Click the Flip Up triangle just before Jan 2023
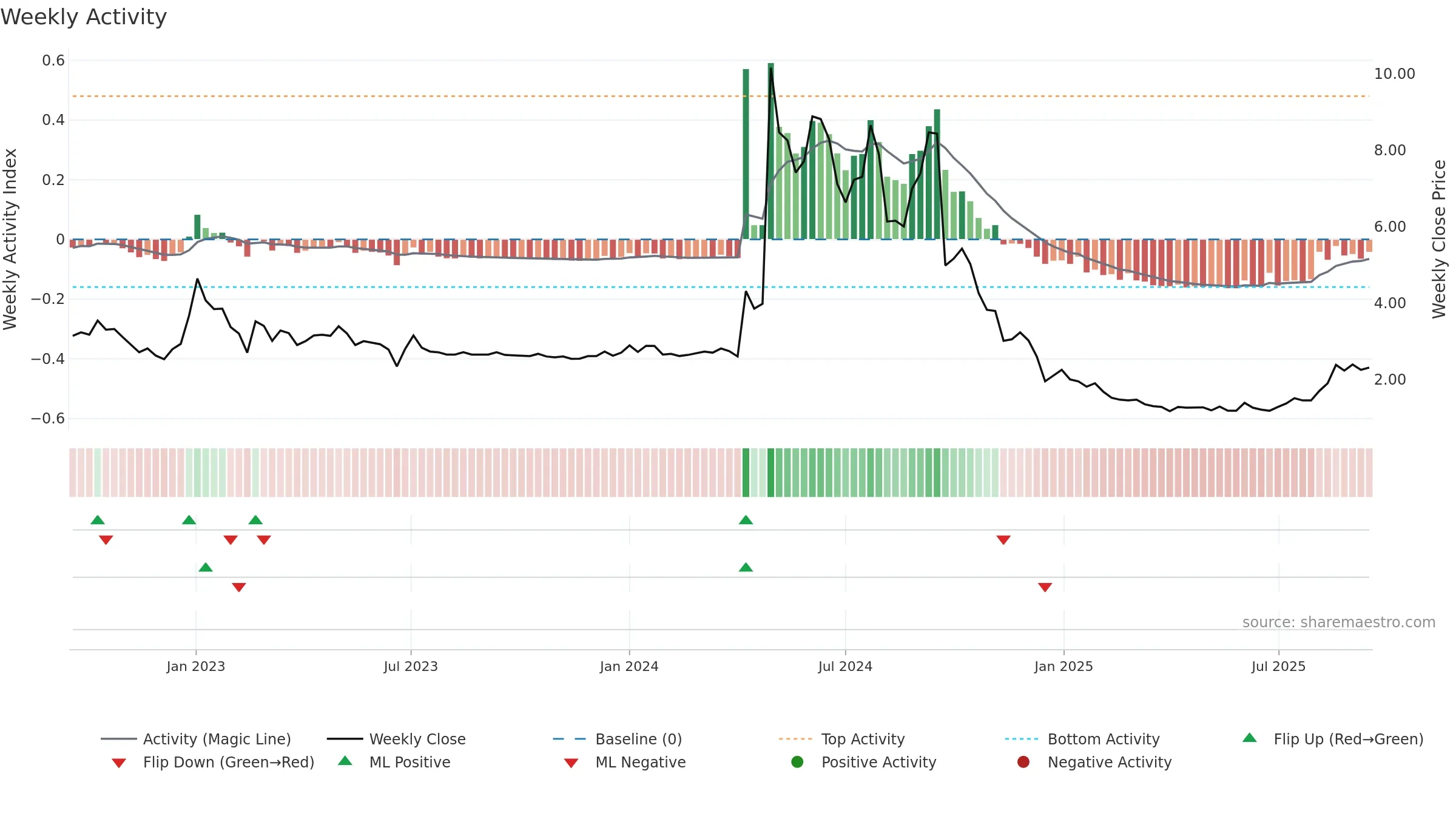The height and width of the screenshot is (819, 1456). pos(189,520)
